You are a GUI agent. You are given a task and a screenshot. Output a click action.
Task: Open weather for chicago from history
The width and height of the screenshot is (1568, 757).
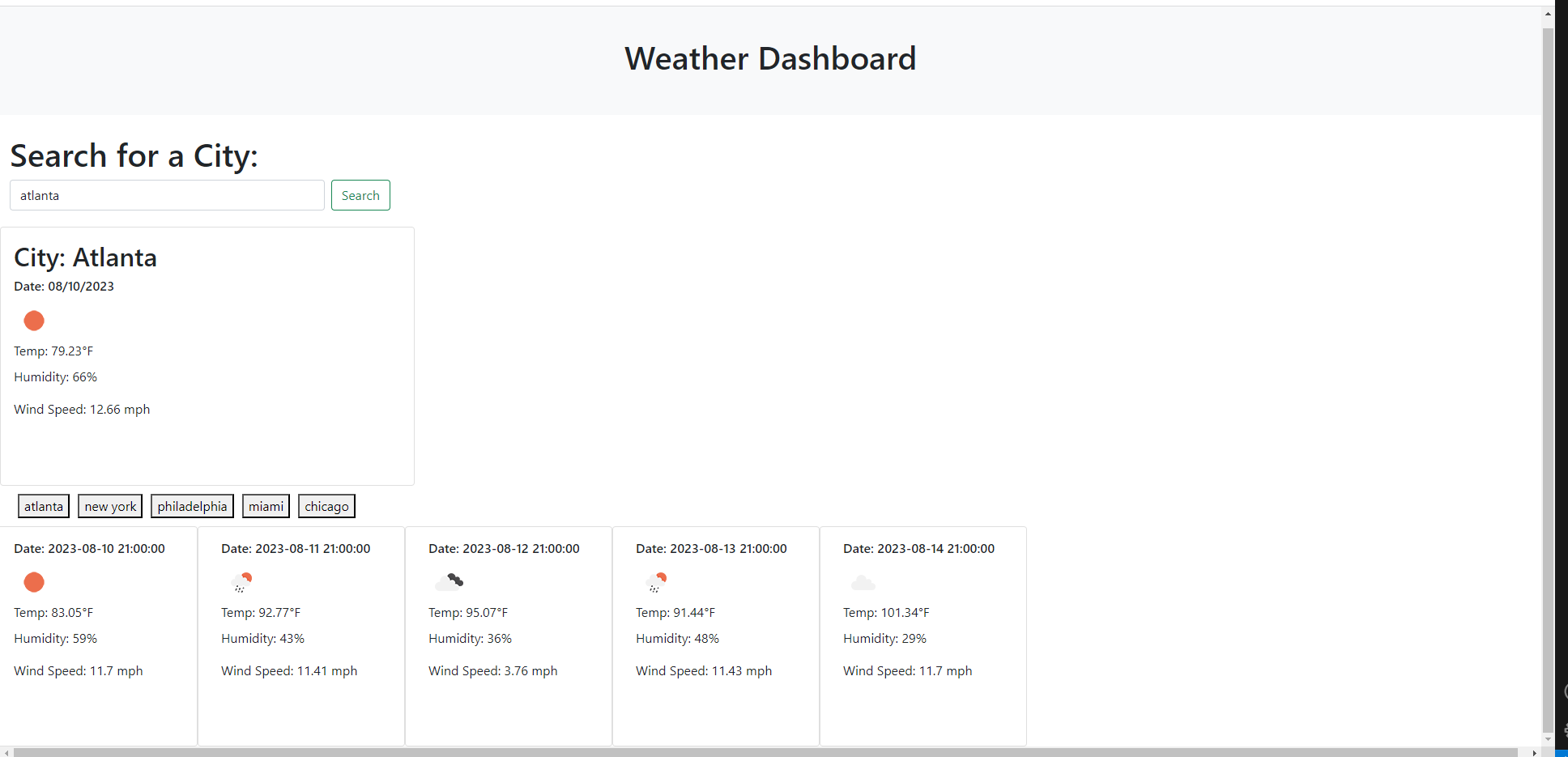[326, 505]
